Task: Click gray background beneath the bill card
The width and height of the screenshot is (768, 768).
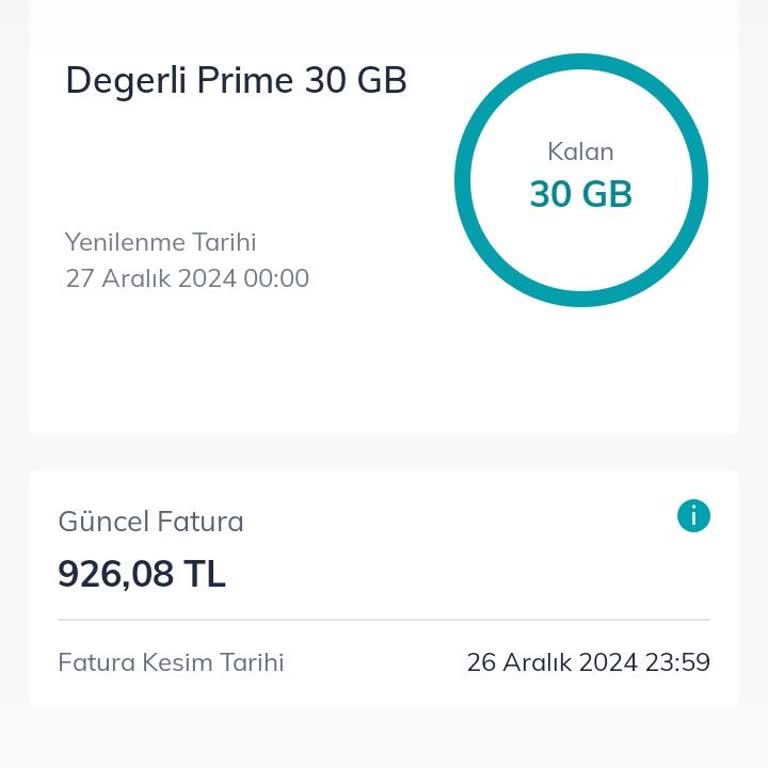Action: (x=384, y=738)
